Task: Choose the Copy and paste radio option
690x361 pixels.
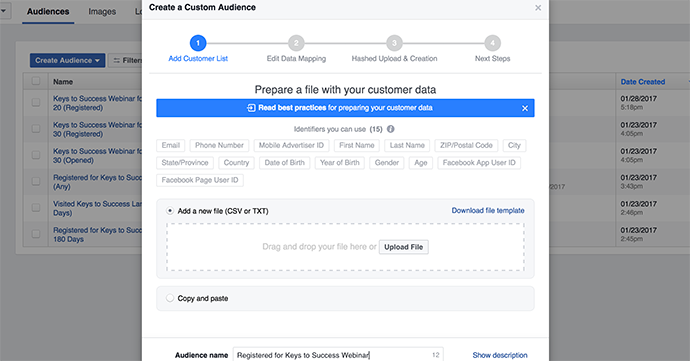Action: point(170,298)
